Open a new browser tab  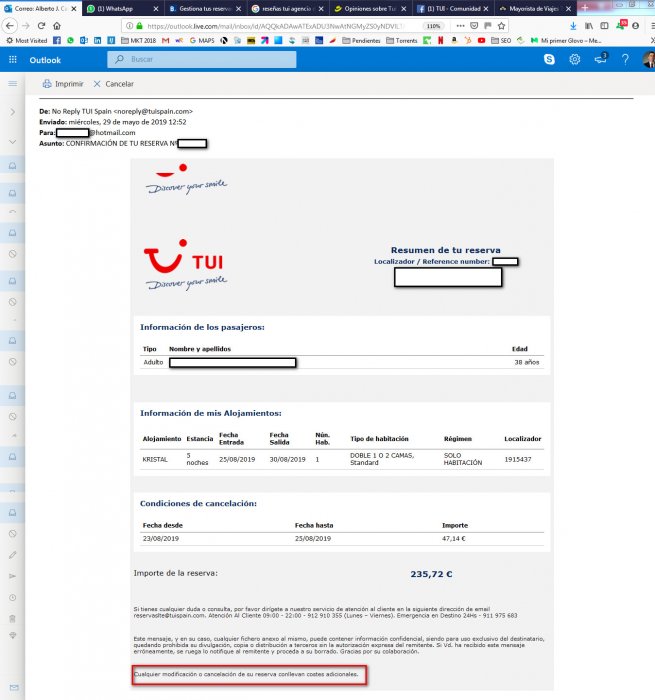coord(584,8)
